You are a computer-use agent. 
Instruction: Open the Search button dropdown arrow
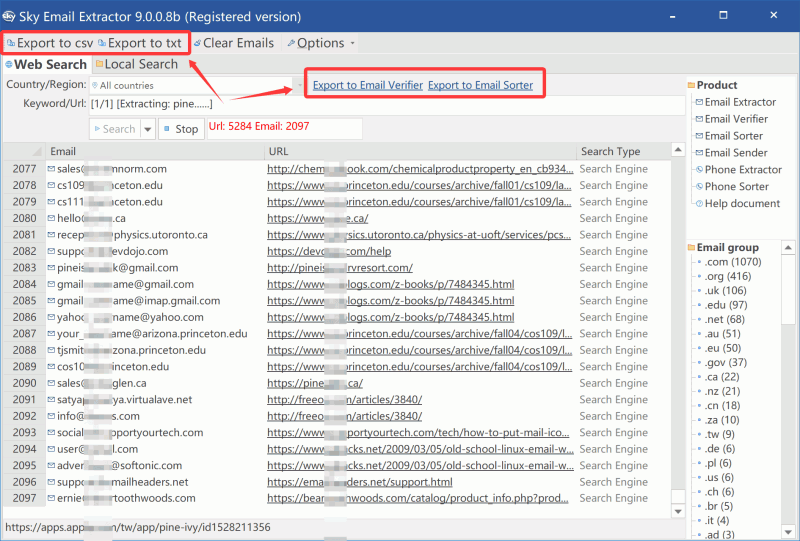click(x=147, y=129)
